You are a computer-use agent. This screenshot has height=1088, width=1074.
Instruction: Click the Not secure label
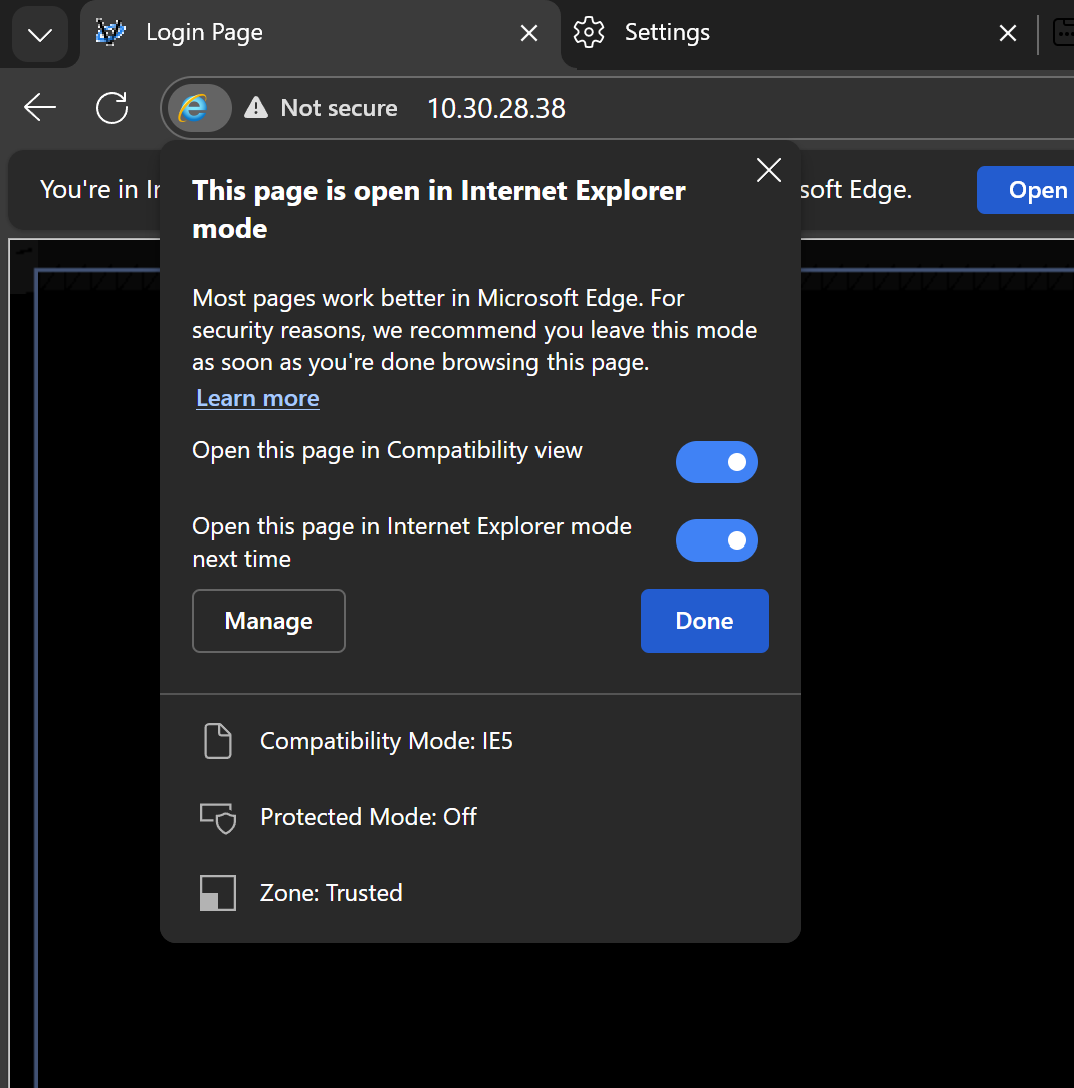tap(339, 108)
